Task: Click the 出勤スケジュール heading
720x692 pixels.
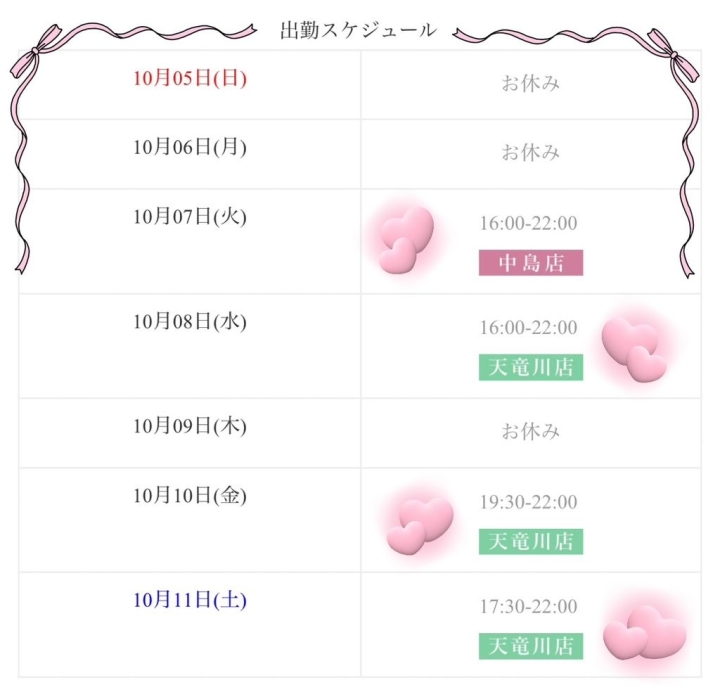Action: 359,30
